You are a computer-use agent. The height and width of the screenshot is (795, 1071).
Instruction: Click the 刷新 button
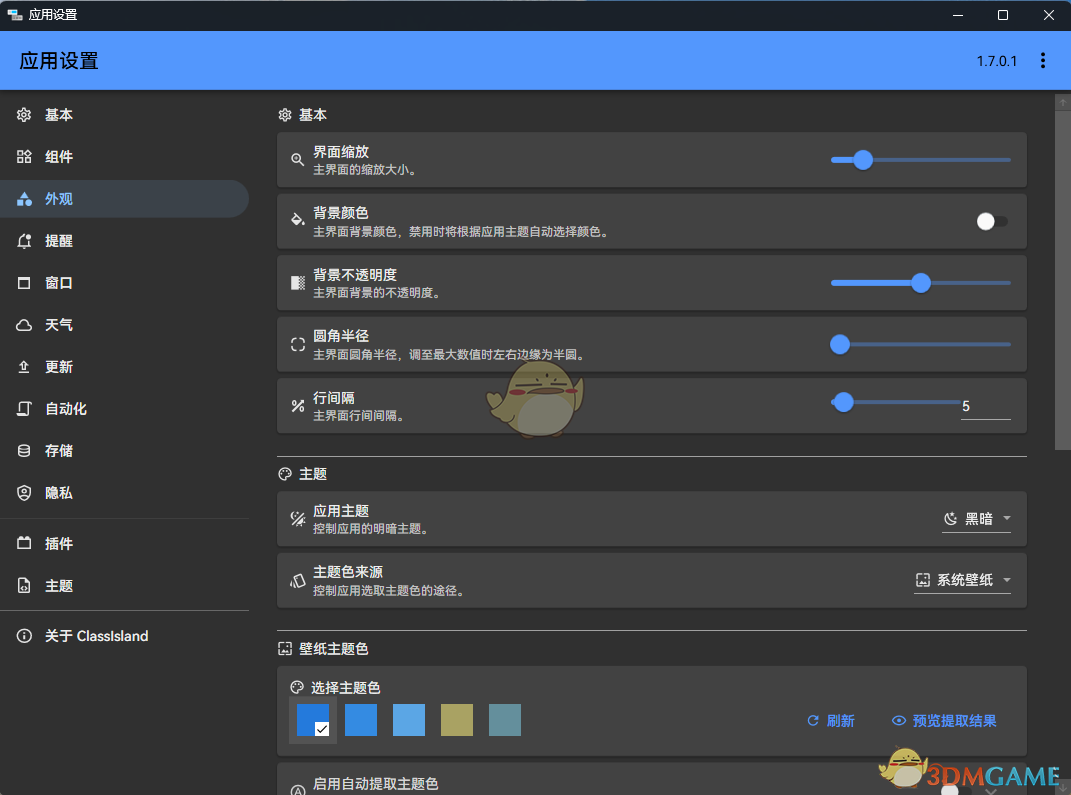(831, 720)
